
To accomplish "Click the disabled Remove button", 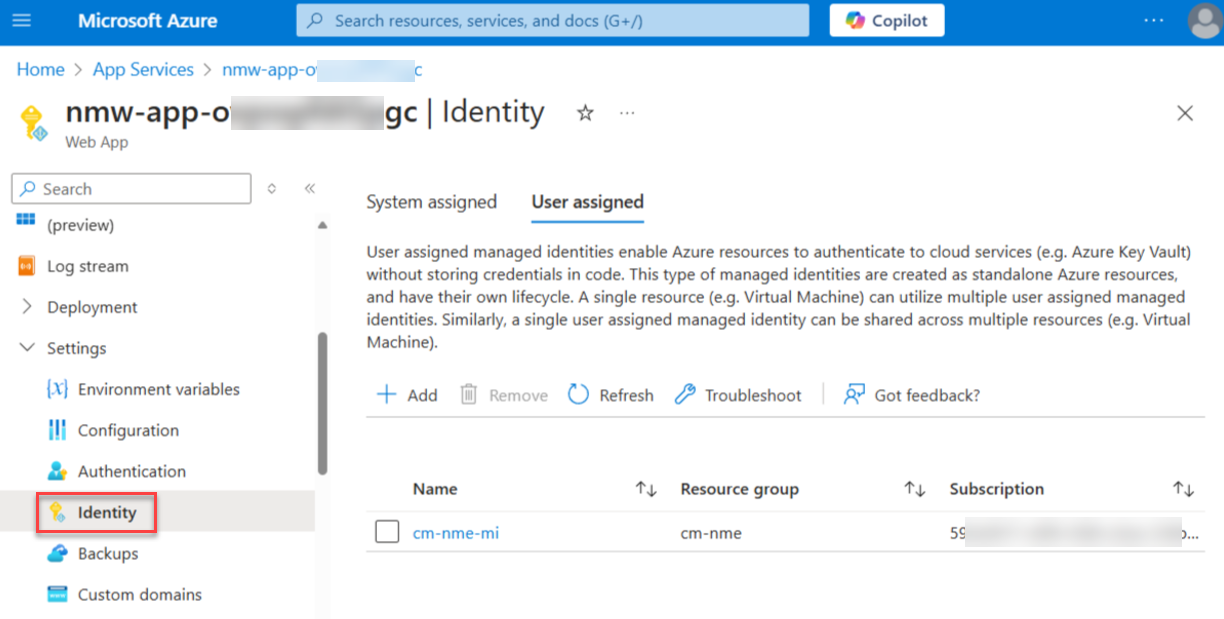I will (503, 395).
